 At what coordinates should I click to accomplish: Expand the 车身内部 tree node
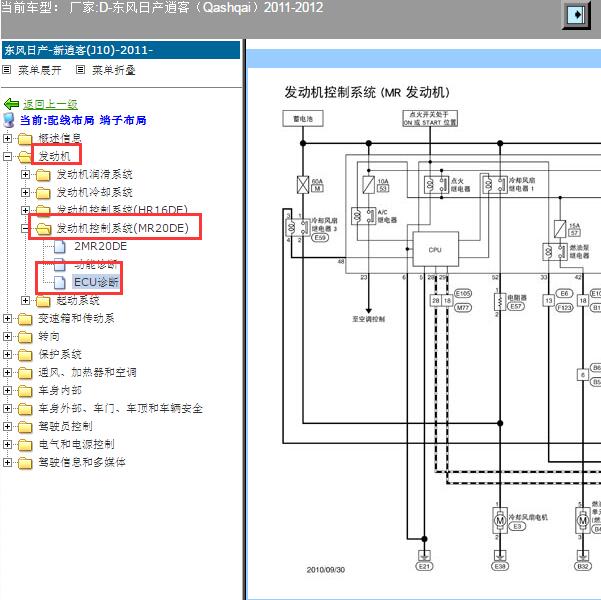click(x=7, y=390)
